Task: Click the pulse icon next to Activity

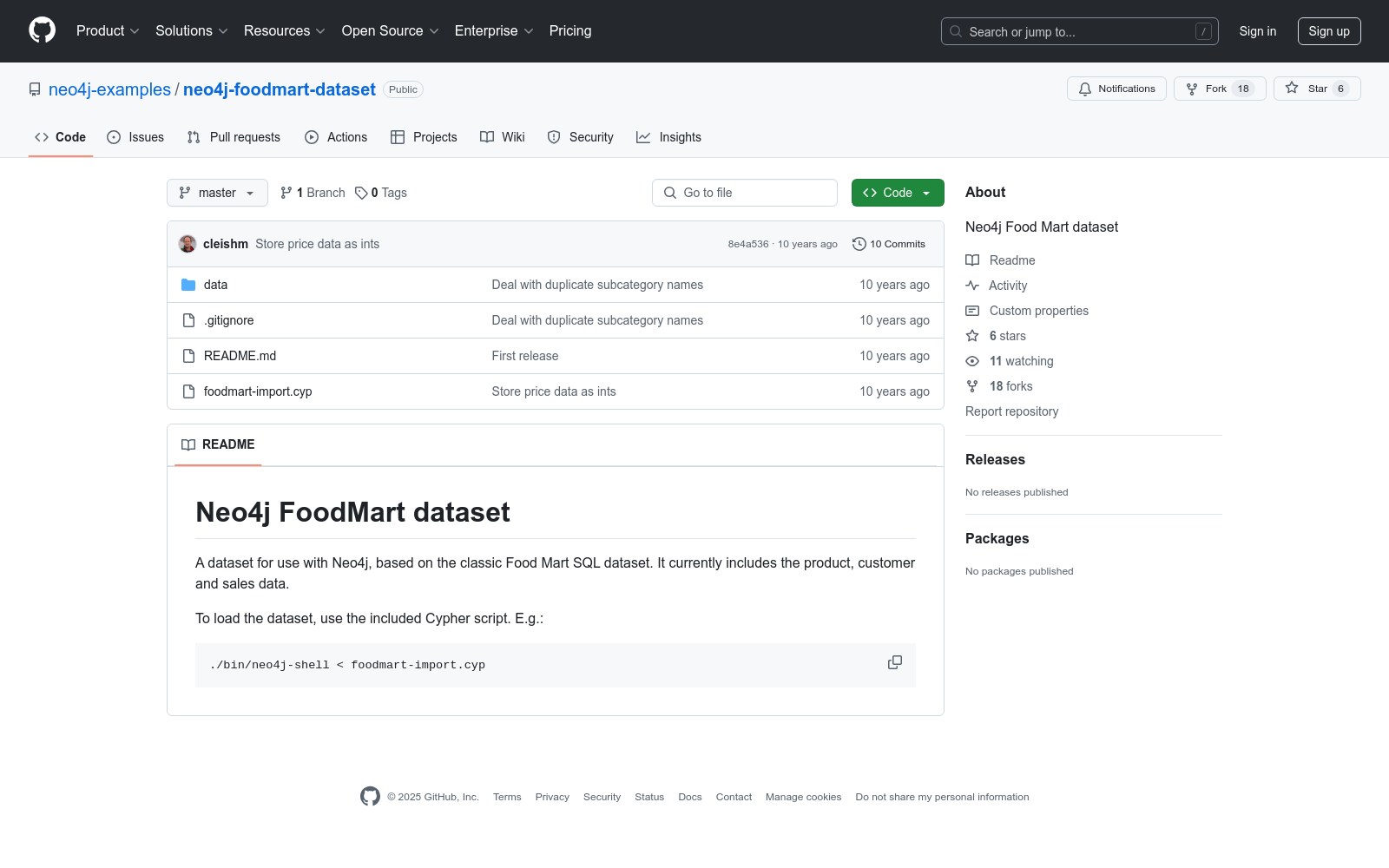Action: click(x=972, y=286)
